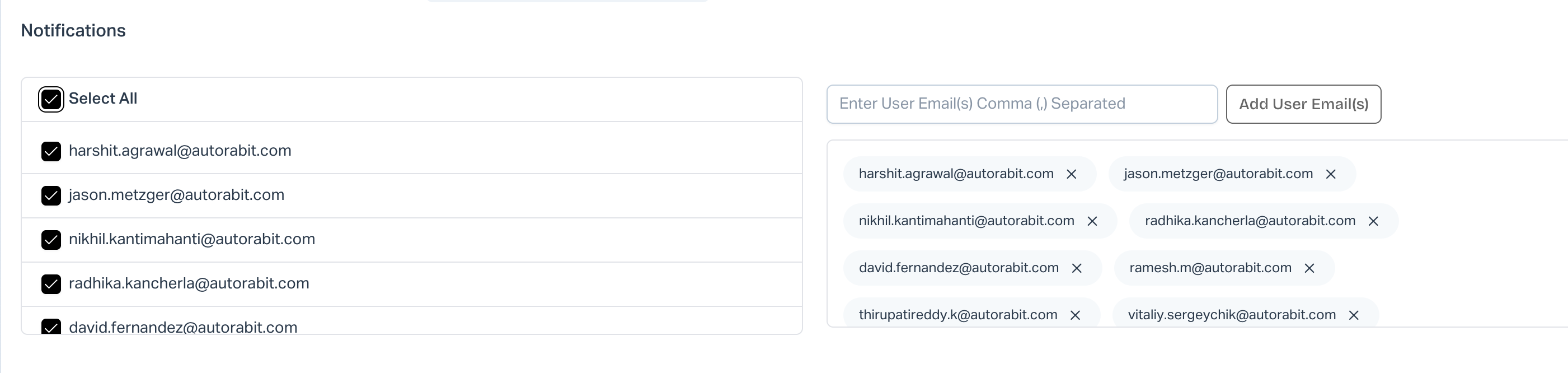Click harshit.agrawal@autorabit.com list row label
Screen dimensions: 1568x373
point(180,151)
